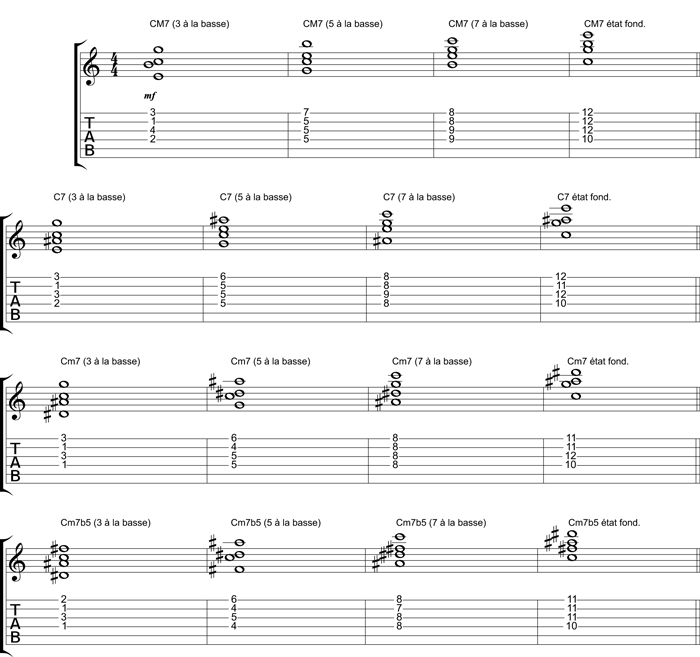Image resolution: width=700 pixels, height=657 pixels.
Task: Click the Cm7 (7 à la basse) label
Action: (432, 362)
